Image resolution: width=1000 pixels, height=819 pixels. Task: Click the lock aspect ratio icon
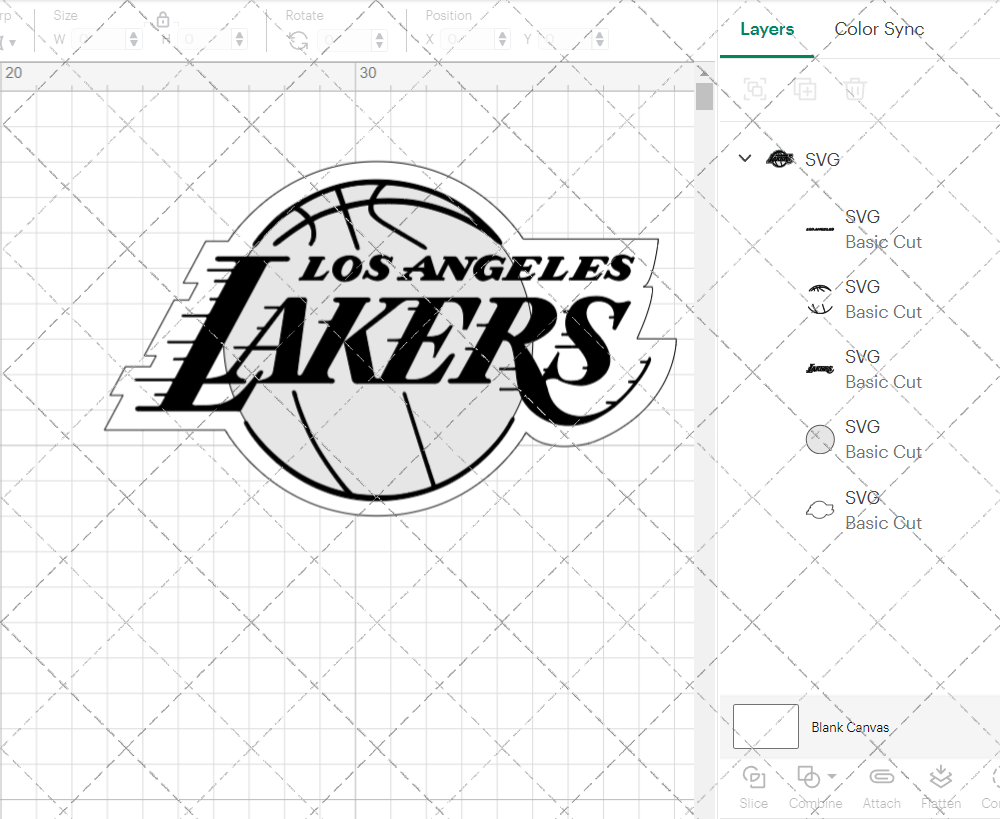click(163, 20)
